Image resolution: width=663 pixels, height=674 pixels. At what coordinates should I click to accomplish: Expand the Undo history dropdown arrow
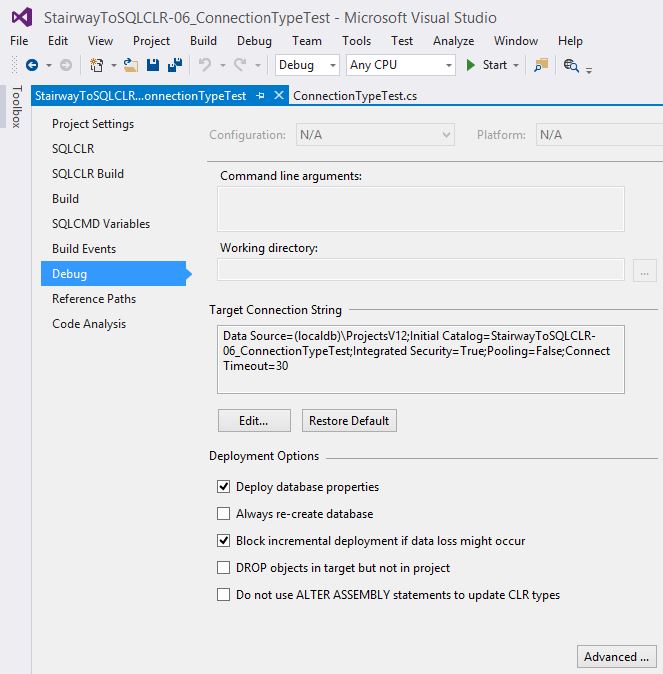pos(223,65)
